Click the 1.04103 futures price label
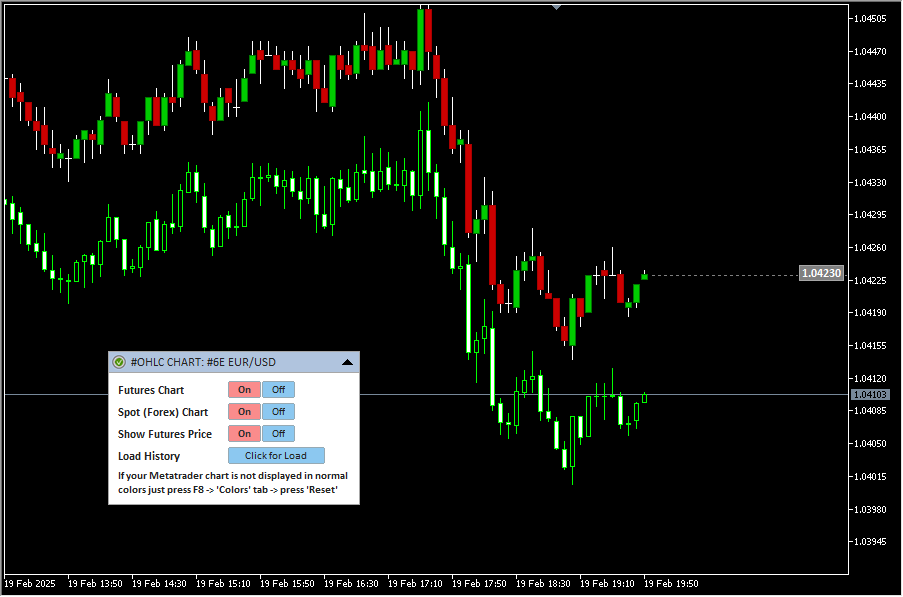Viewport: 903px width, 597px height. click(869, 395)
